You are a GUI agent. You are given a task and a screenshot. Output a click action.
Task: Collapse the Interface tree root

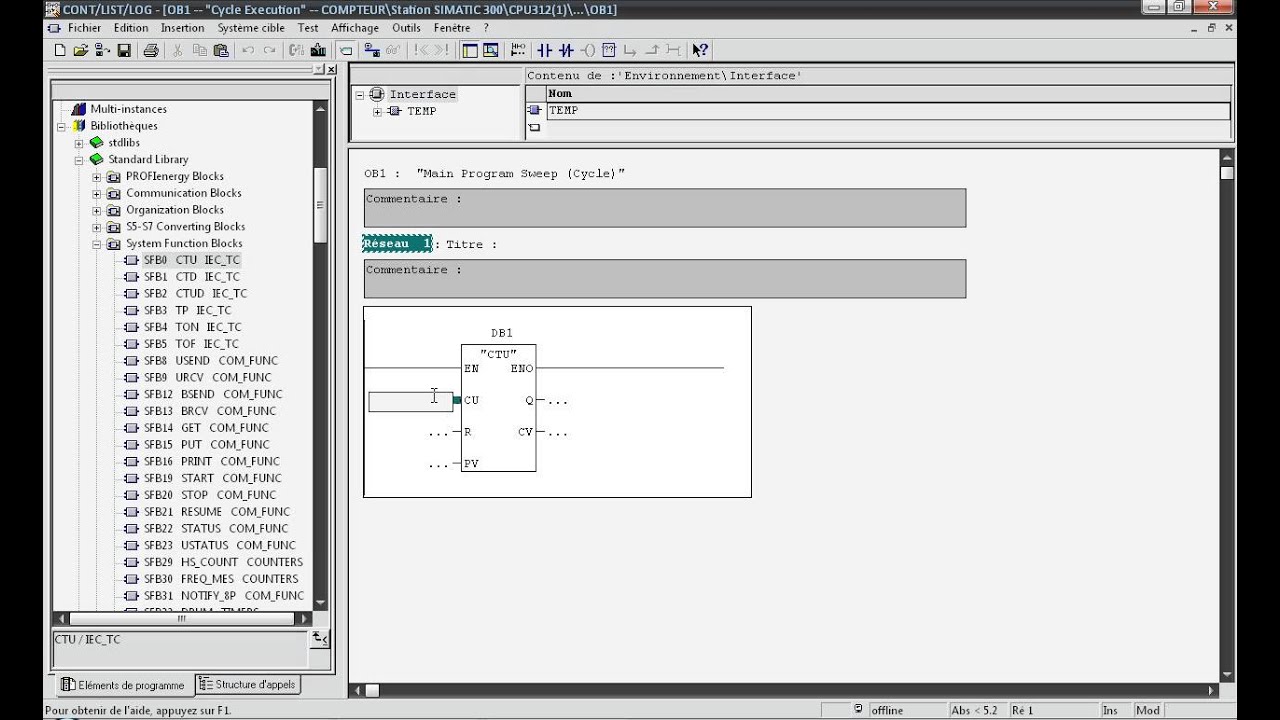tap(360, 95)
